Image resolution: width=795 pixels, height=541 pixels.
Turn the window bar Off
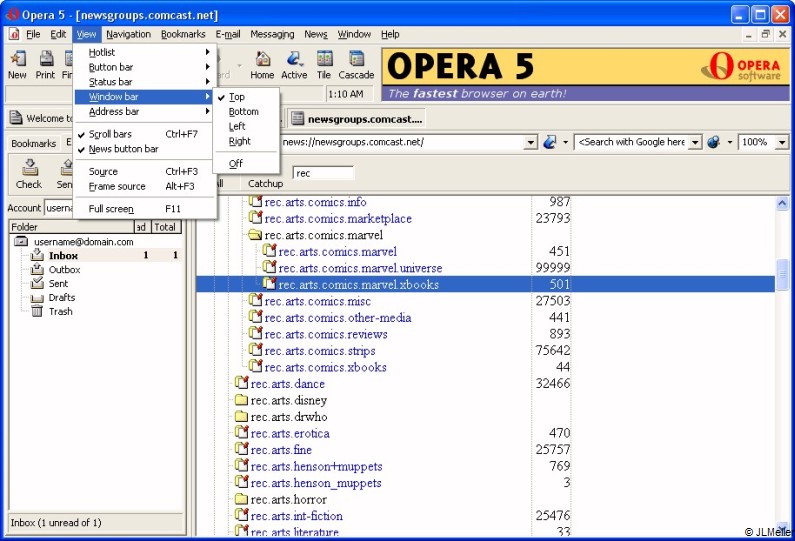pos(246,163)
